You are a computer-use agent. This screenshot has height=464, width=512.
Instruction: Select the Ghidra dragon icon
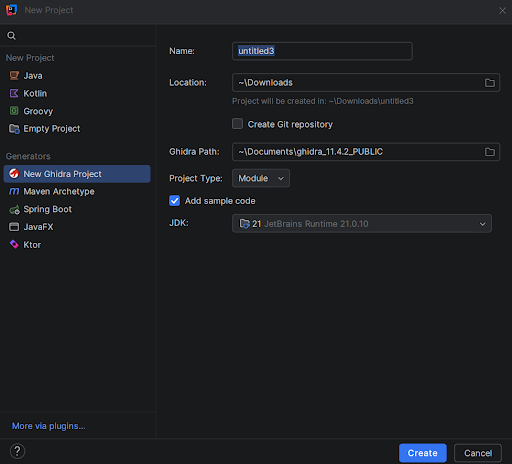point(14,174)
